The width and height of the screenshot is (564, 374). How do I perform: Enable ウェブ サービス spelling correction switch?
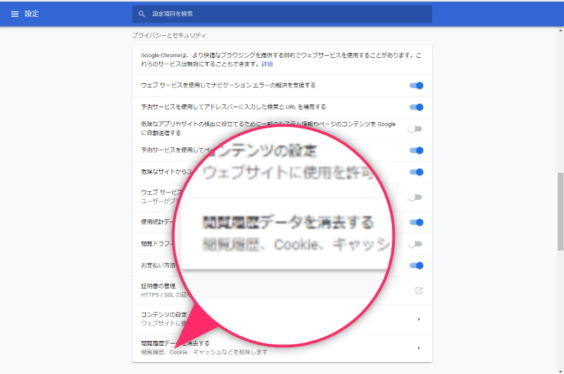tap(415, 197)
